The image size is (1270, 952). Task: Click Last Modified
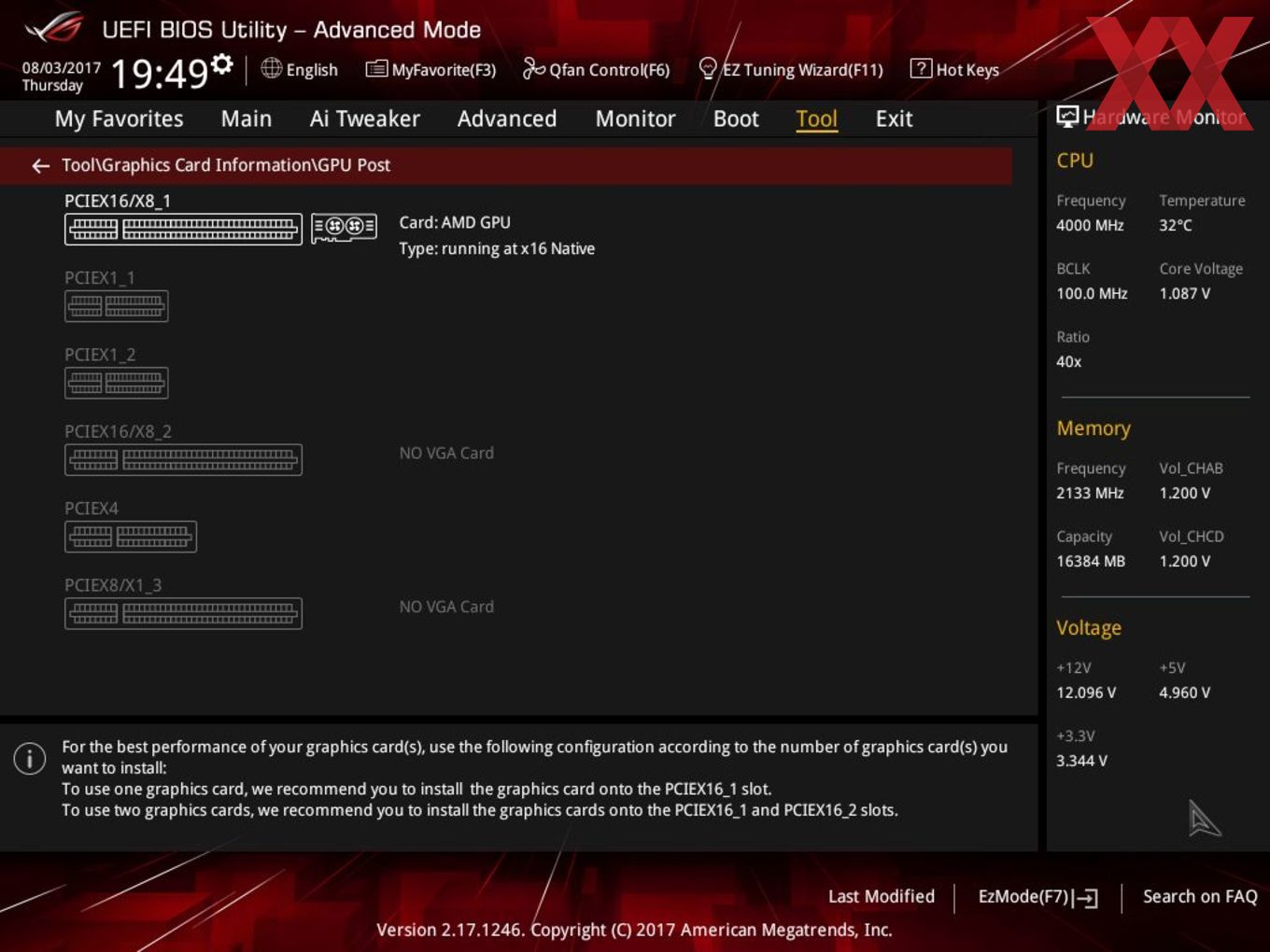pyautogui.click(x=882, y=896)
